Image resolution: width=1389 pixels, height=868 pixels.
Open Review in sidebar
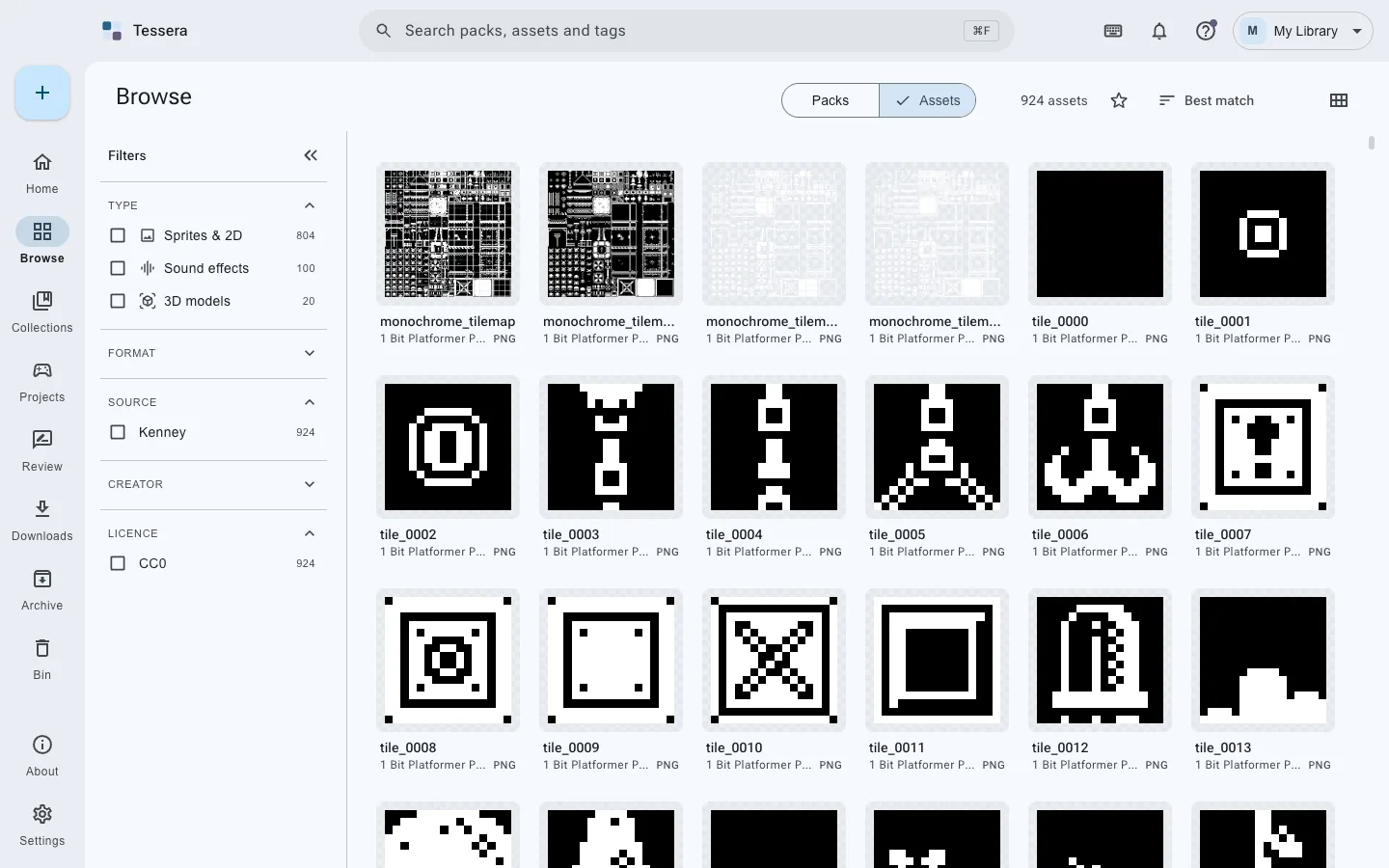pyautogui.click(x=42, y=451)
